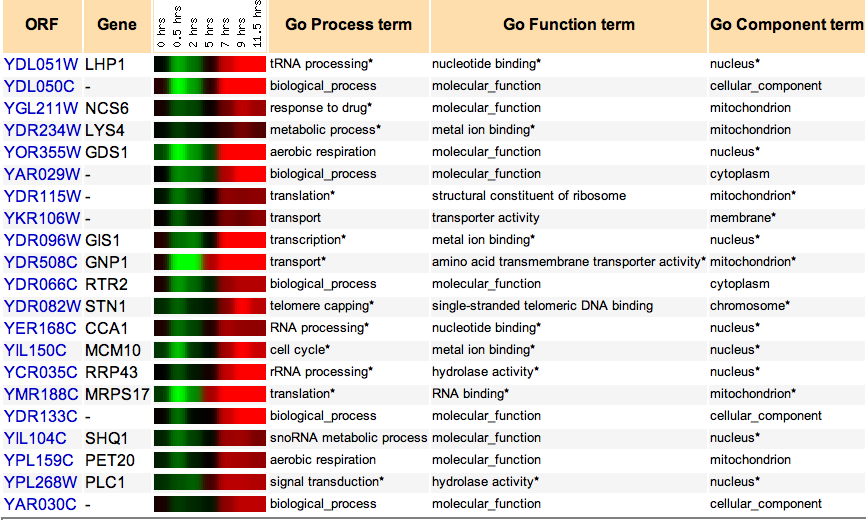Select the ORF column header
This screenshot has width=866, height=520.
pos(42,25)
